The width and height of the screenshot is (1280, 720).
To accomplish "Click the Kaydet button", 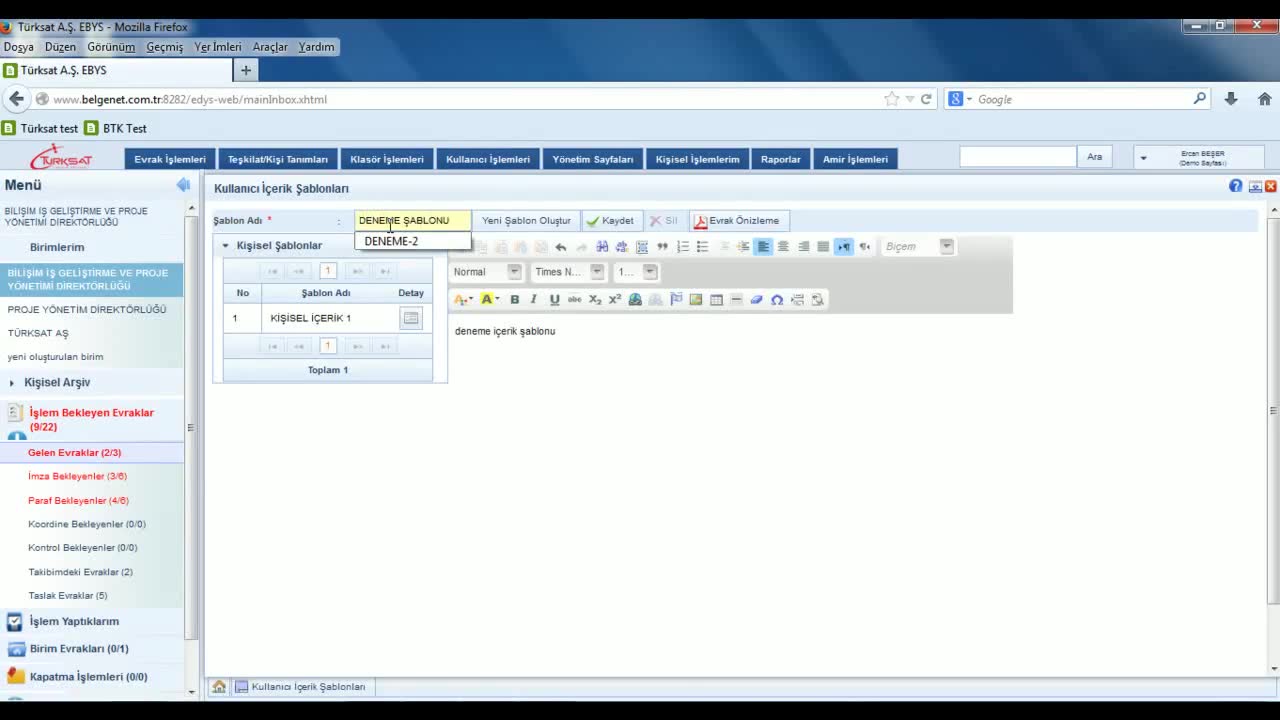I will click(610, 221).
